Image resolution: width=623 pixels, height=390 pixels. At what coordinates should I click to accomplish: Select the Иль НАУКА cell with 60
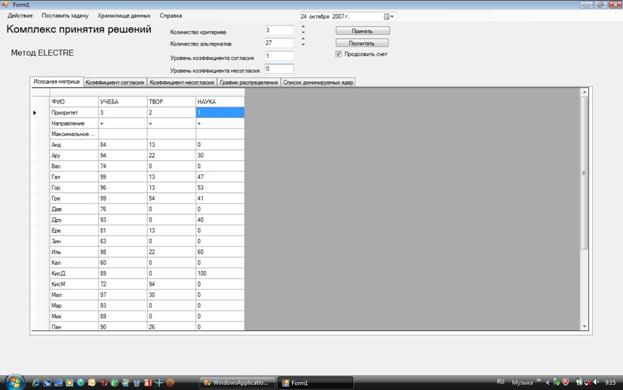[x=220, y=252]
